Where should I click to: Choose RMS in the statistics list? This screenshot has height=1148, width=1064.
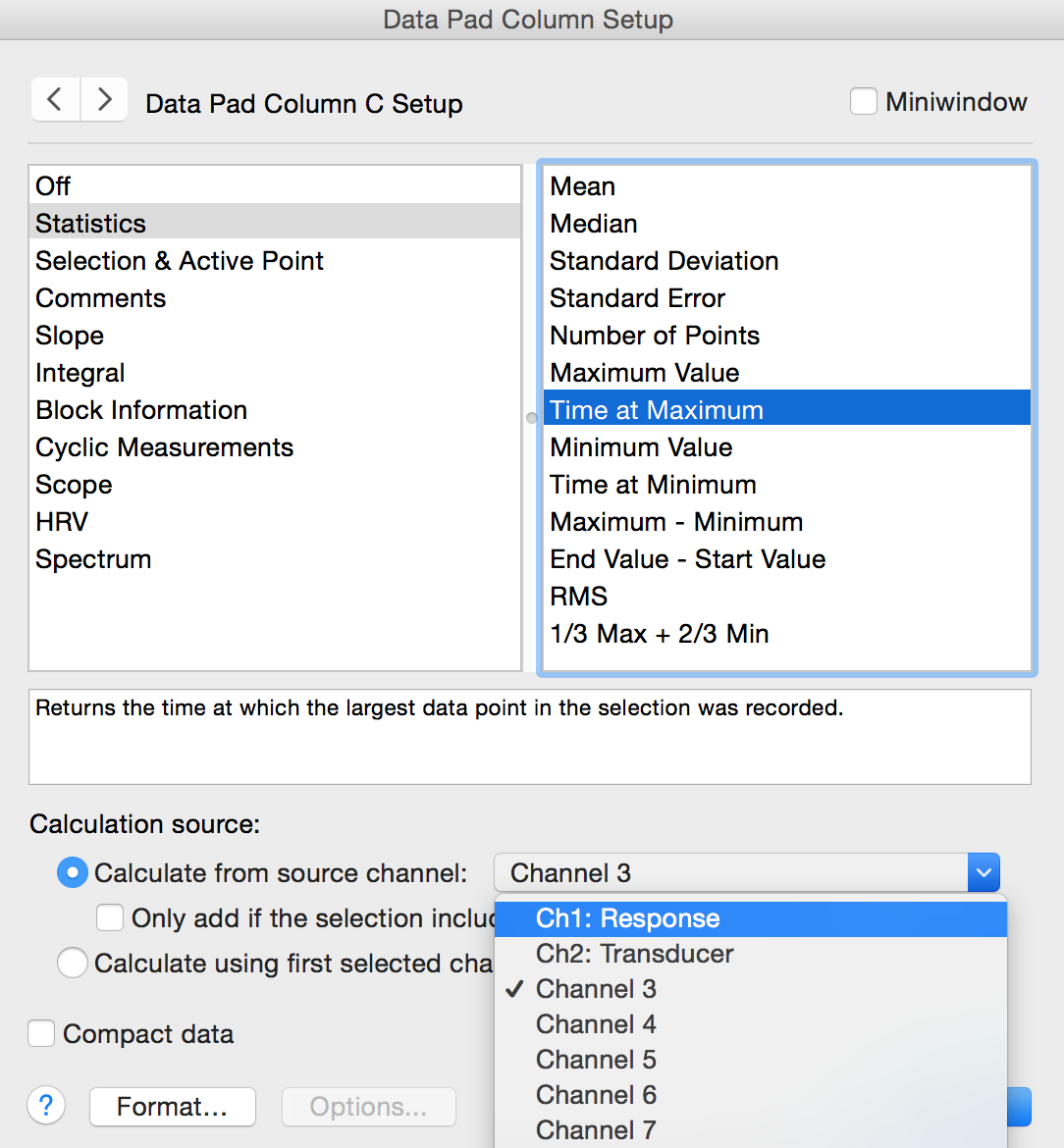[579, 597]
